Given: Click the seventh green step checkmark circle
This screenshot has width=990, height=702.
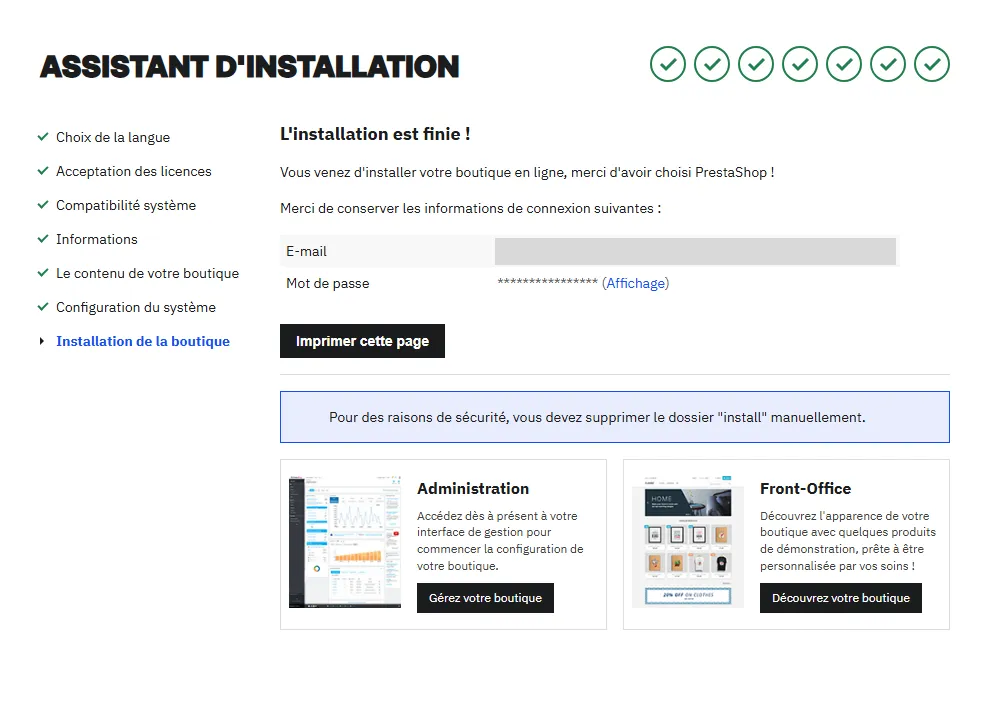Looking at the screenshot, I should click(x=932, y=64).
